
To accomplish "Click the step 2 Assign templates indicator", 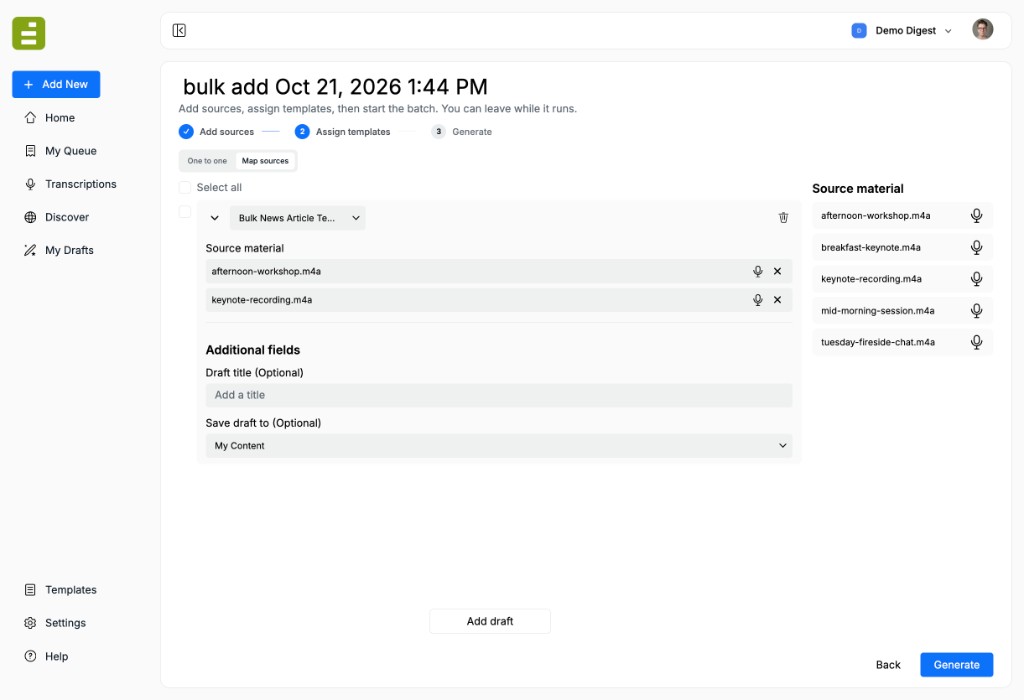I will pos(302,131).
